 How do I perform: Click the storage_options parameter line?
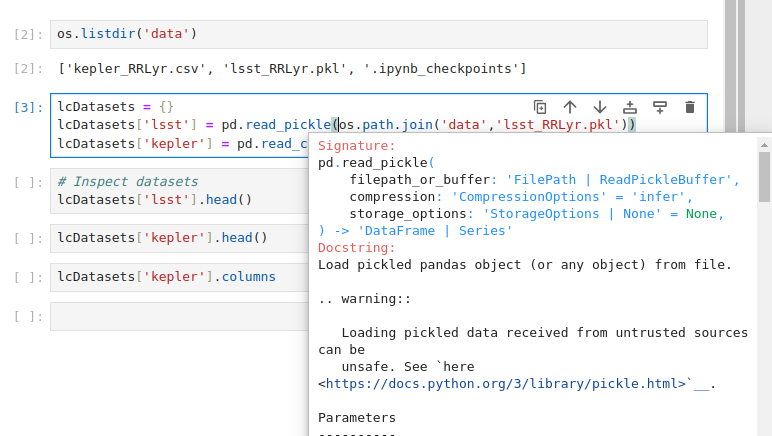537,214
